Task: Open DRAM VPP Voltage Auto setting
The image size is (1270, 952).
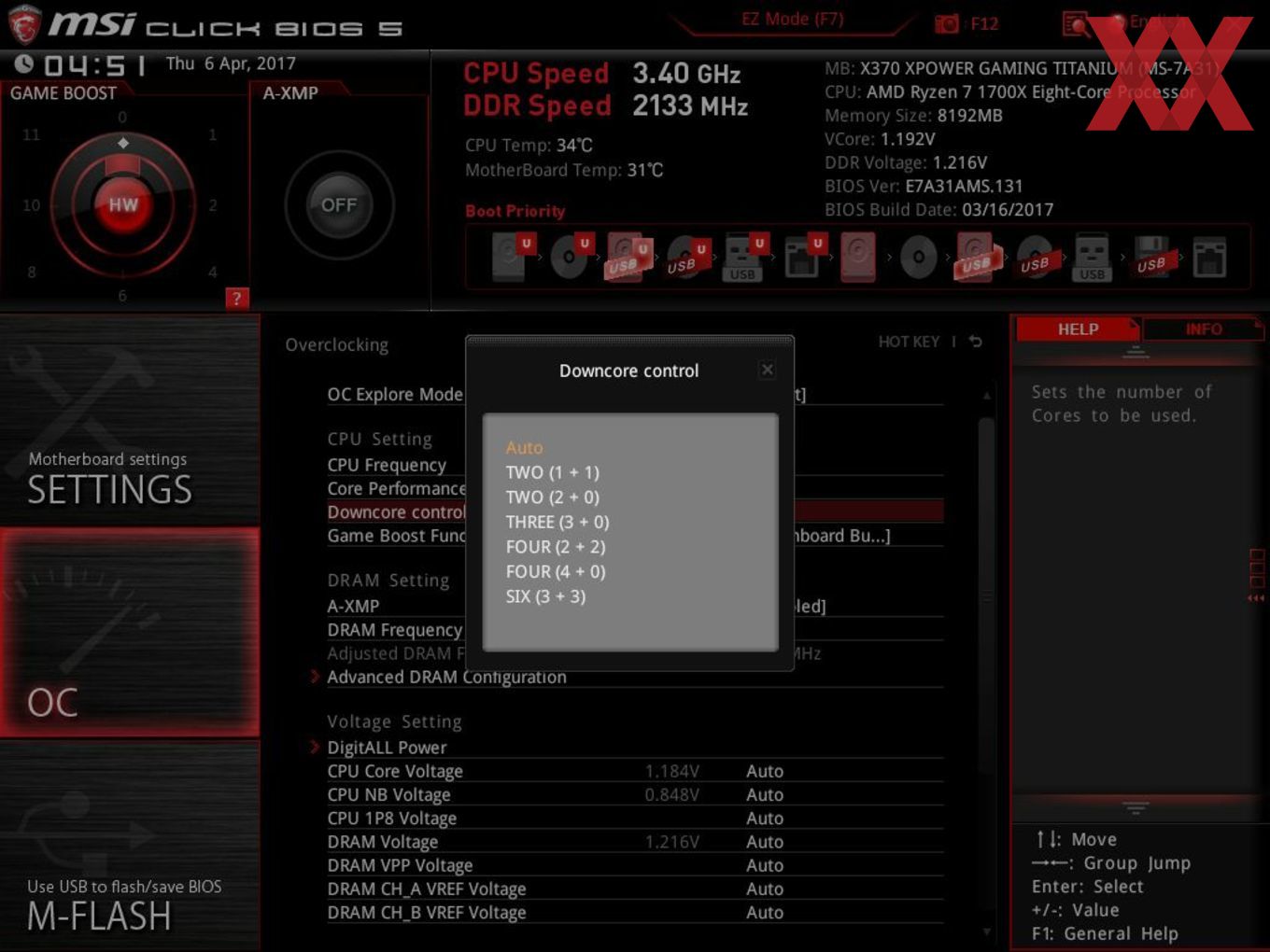Action: (765, 865)
